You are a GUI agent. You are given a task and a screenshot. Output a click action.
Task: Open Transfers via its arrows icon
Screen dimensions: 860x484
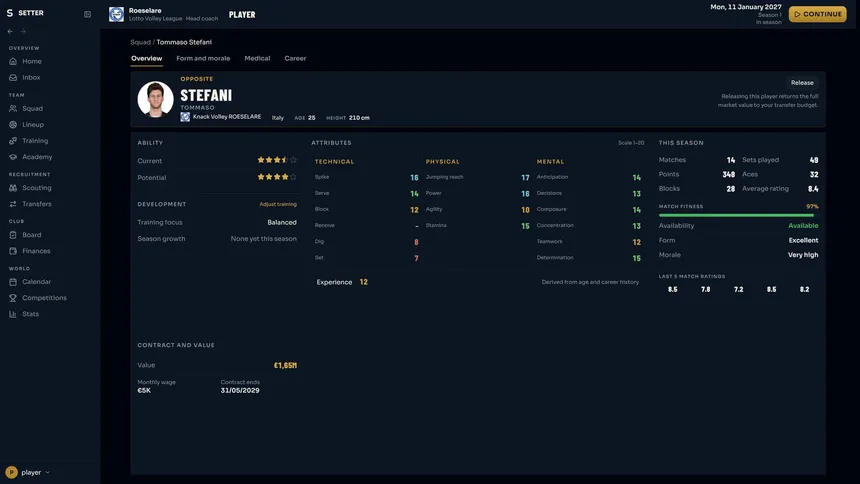pos(13,204)
